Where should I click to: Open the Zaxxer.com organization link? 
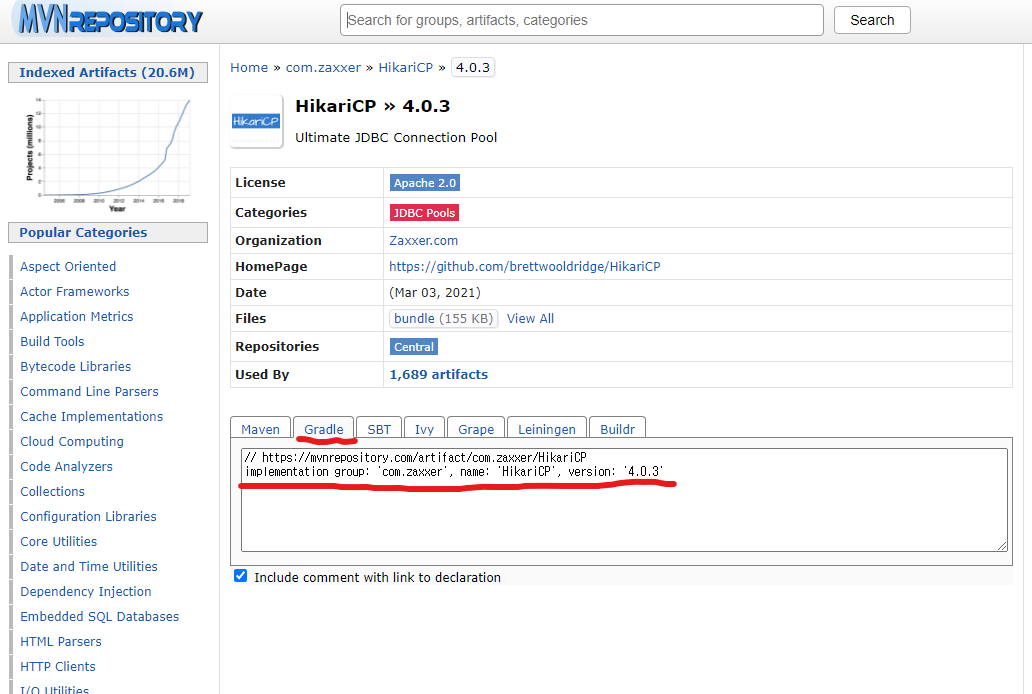[423, 240]
